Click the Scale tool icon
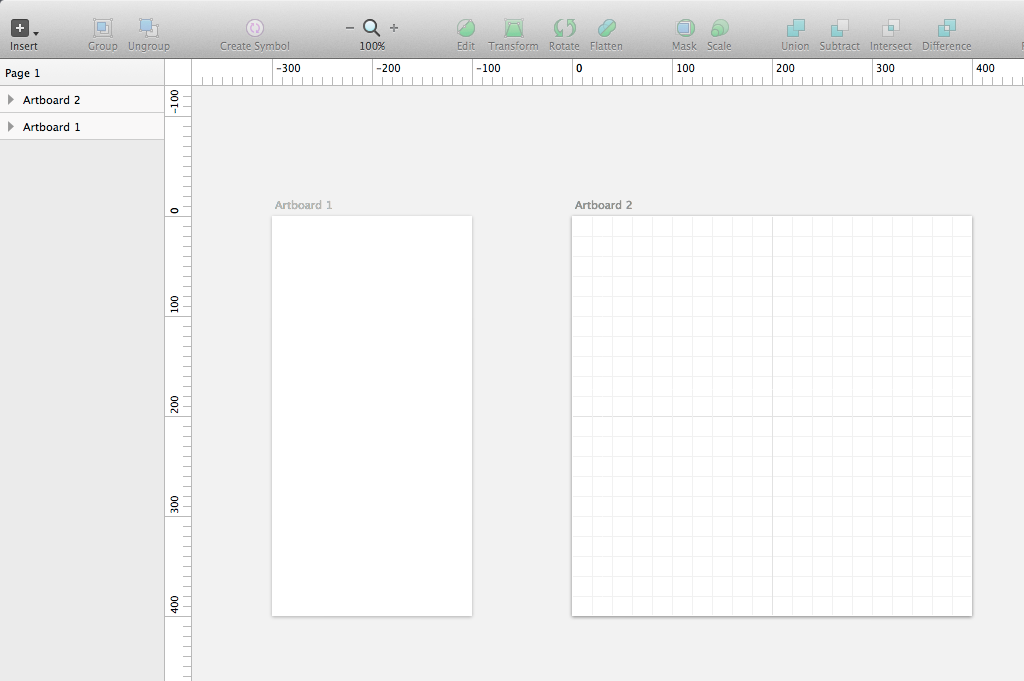The height and width of the screenshot is (681, 1024). (719, 28)
